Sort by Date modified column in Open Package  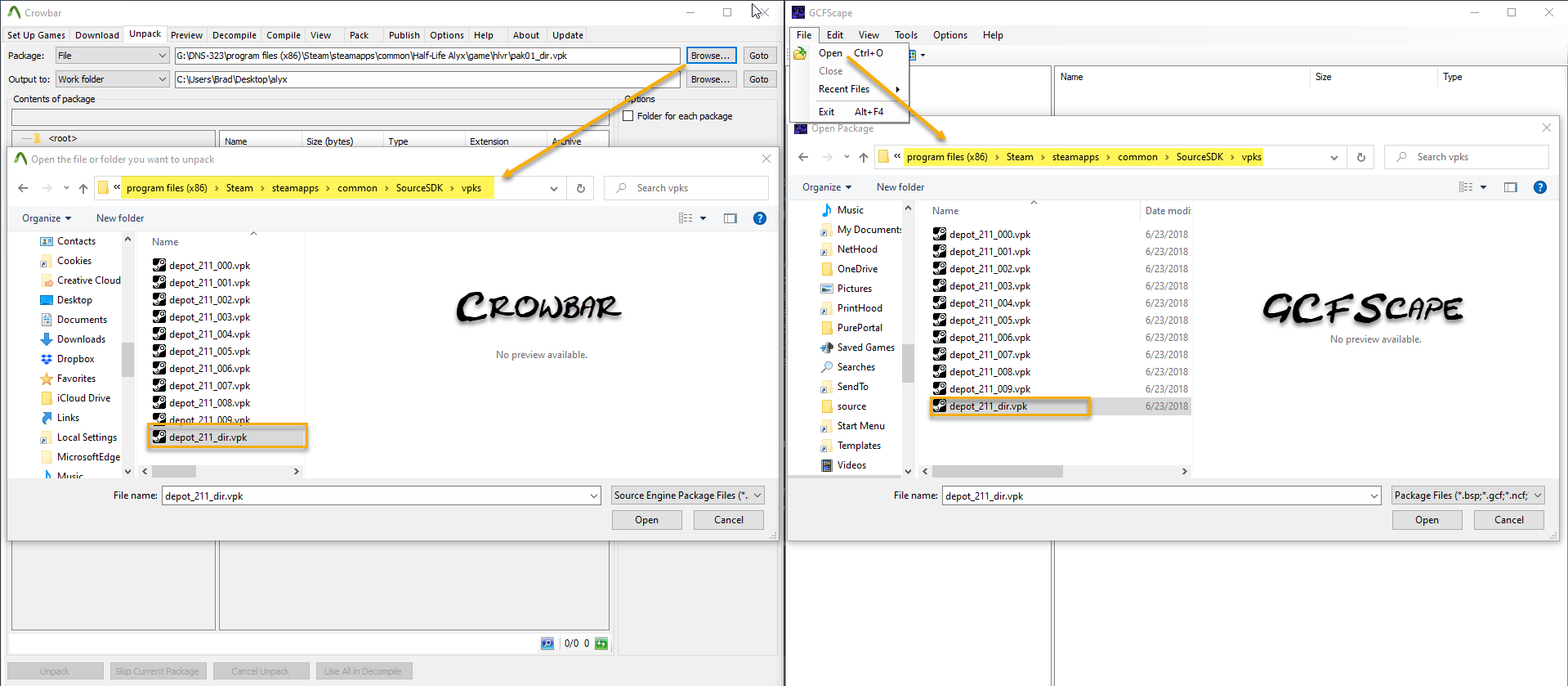point(1167,211)
